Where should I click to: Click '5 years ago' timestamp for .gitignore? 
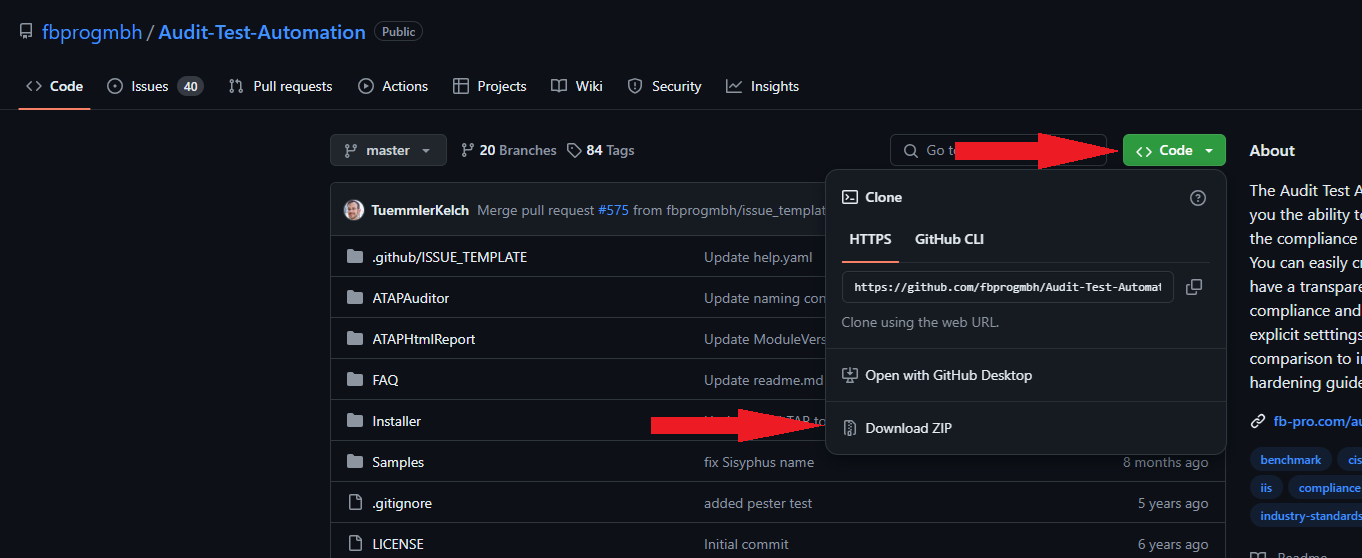(x=1171, y=503)
